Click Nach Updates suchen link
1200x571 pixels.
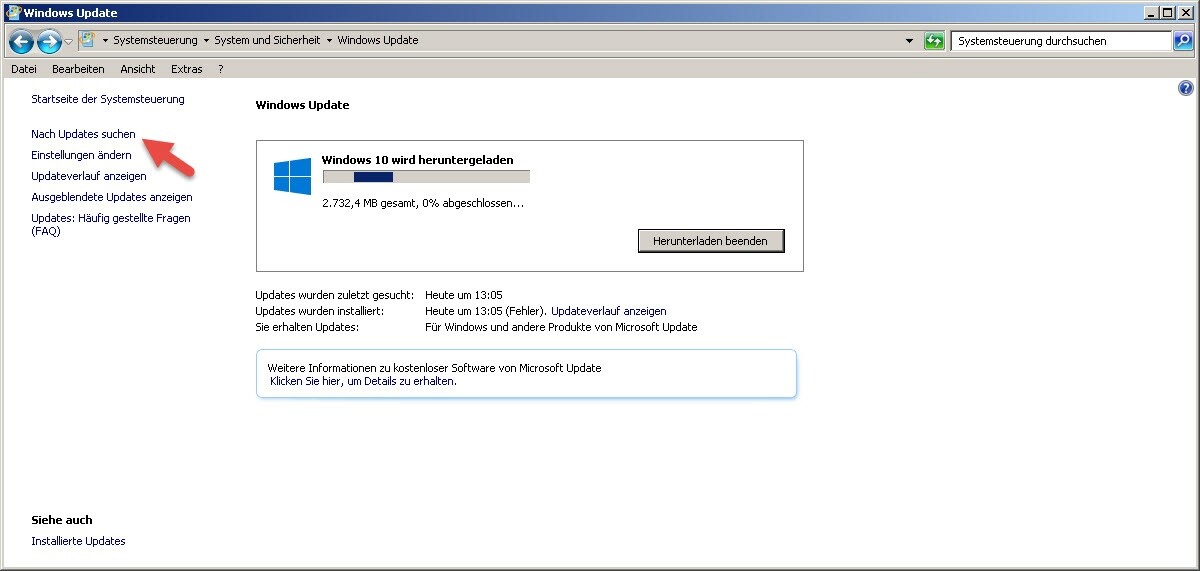coord(83,134)
